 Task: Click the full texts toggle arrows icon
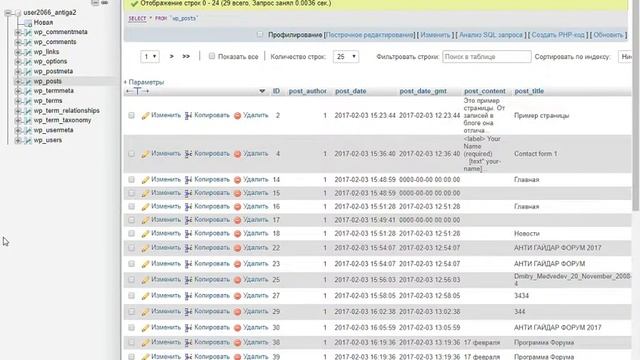tap(137, 91)
